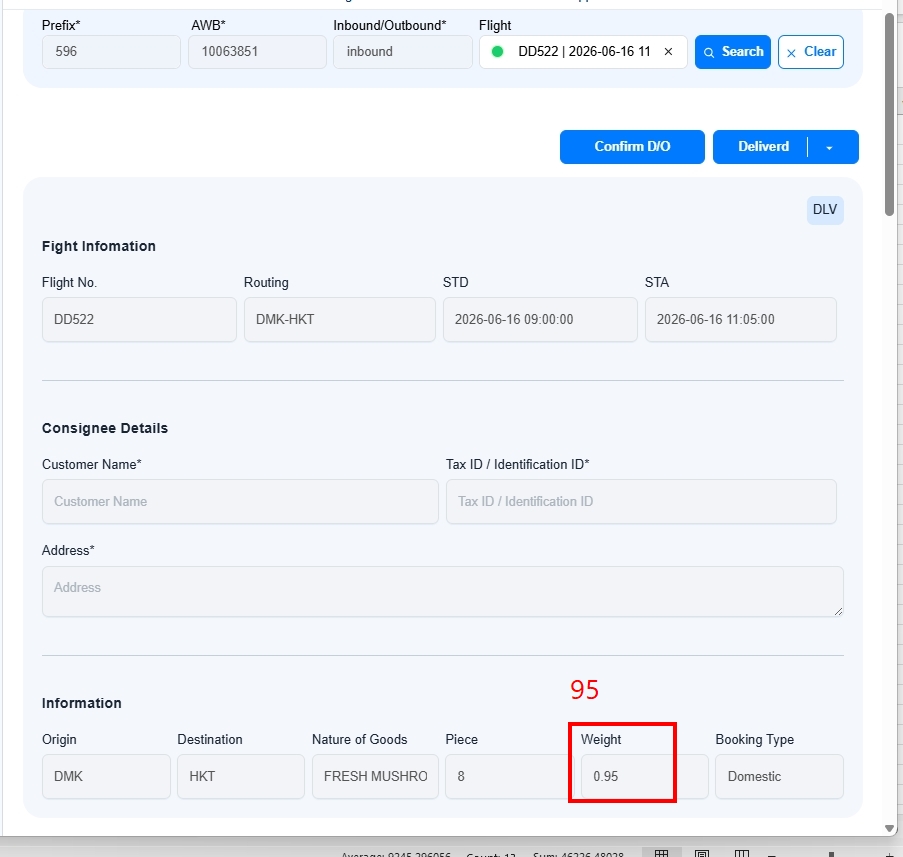Click inside the Address text area

click(x=442, y=591)
